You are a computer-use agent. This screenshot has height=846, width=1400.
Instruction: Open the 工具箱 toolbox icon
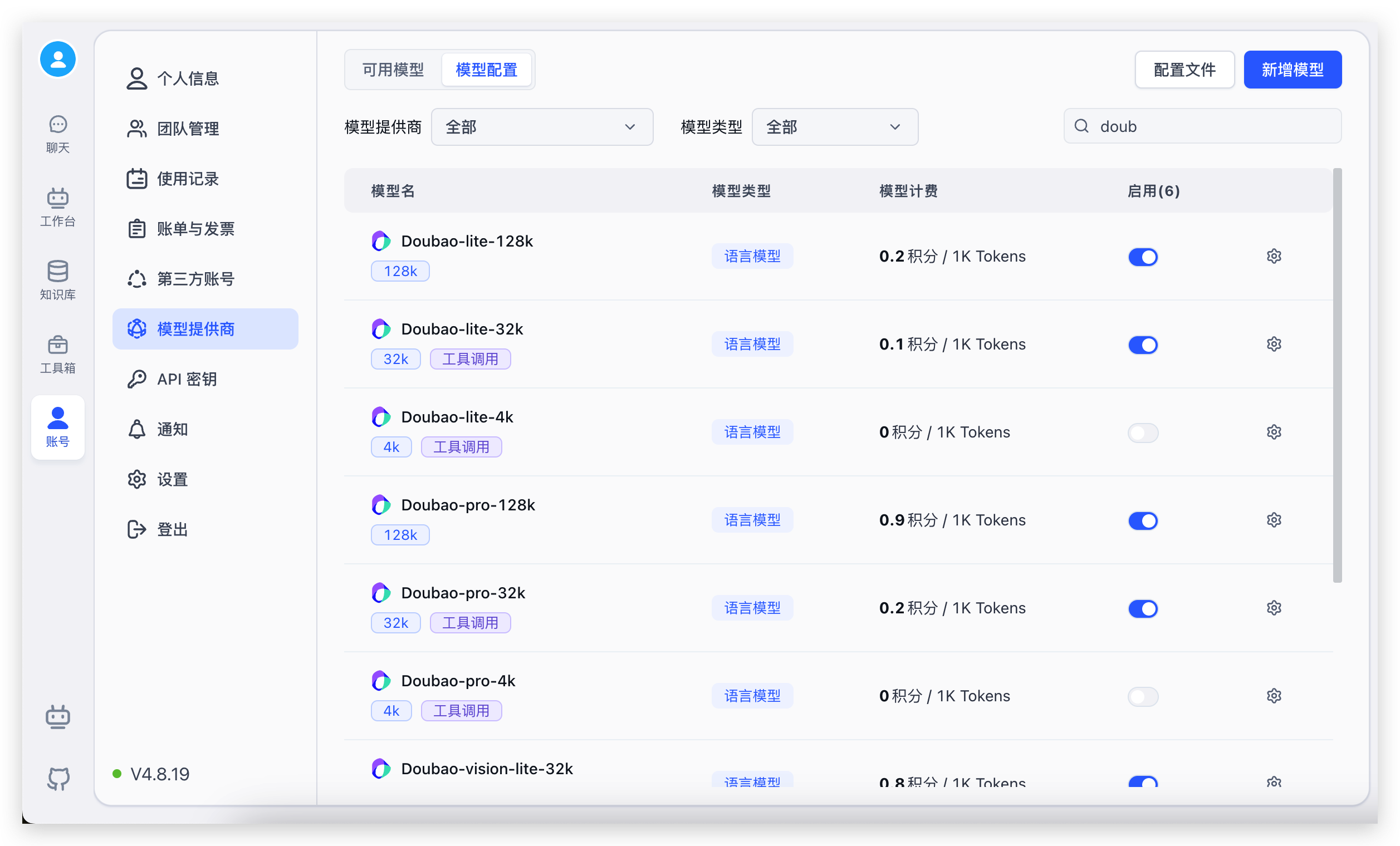[57, 353]
